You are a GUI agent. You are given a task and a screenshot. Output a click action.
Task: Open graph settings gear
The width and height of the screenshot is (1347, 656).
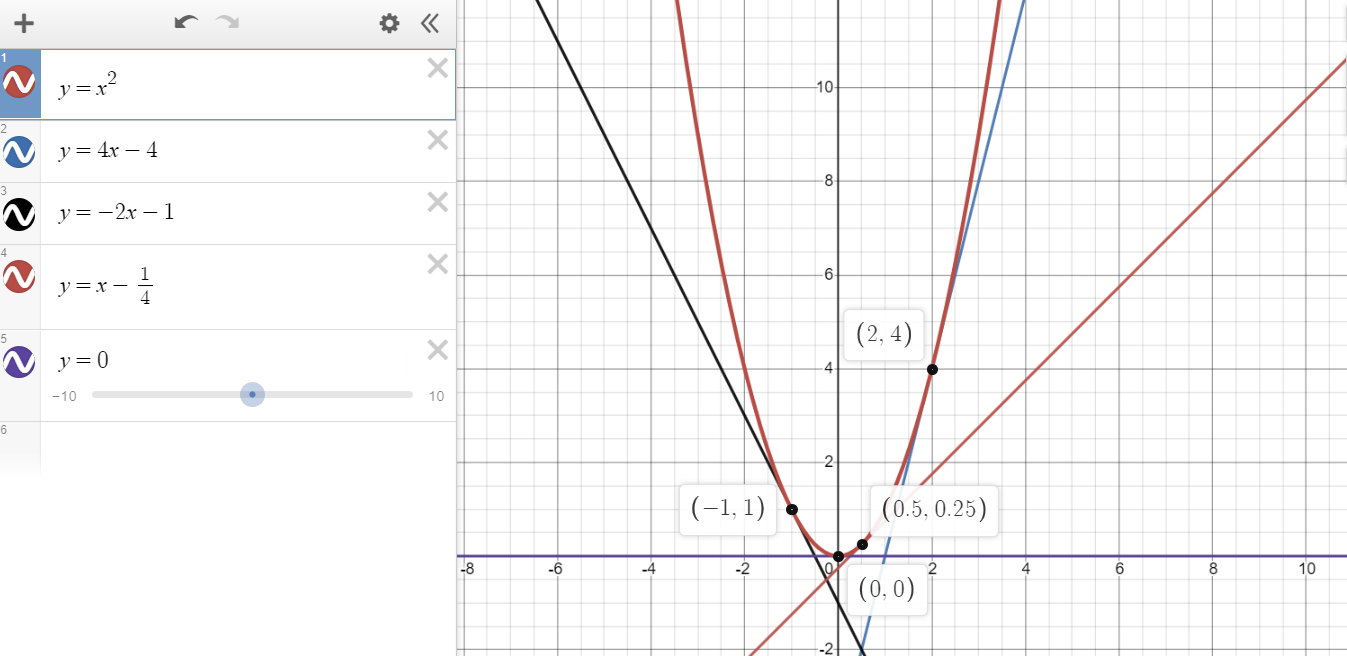[x=389, y=23]
